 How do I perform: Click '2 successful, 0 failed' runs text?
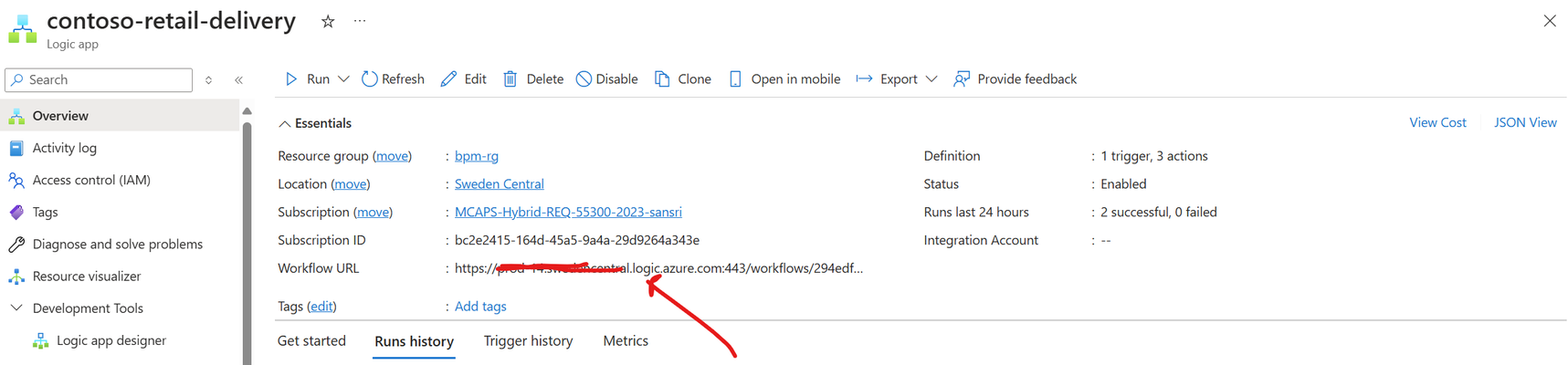(1159, 212)
